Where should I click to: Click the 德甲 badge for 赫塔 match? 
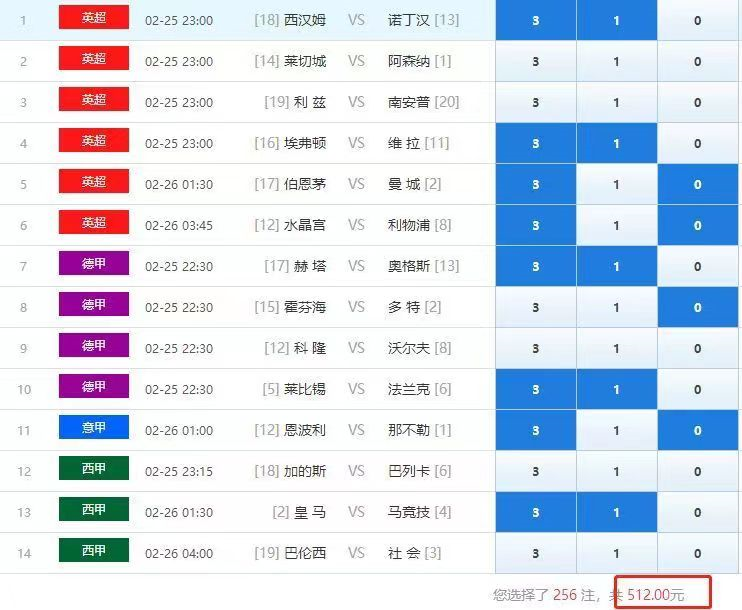click(94, 264)
